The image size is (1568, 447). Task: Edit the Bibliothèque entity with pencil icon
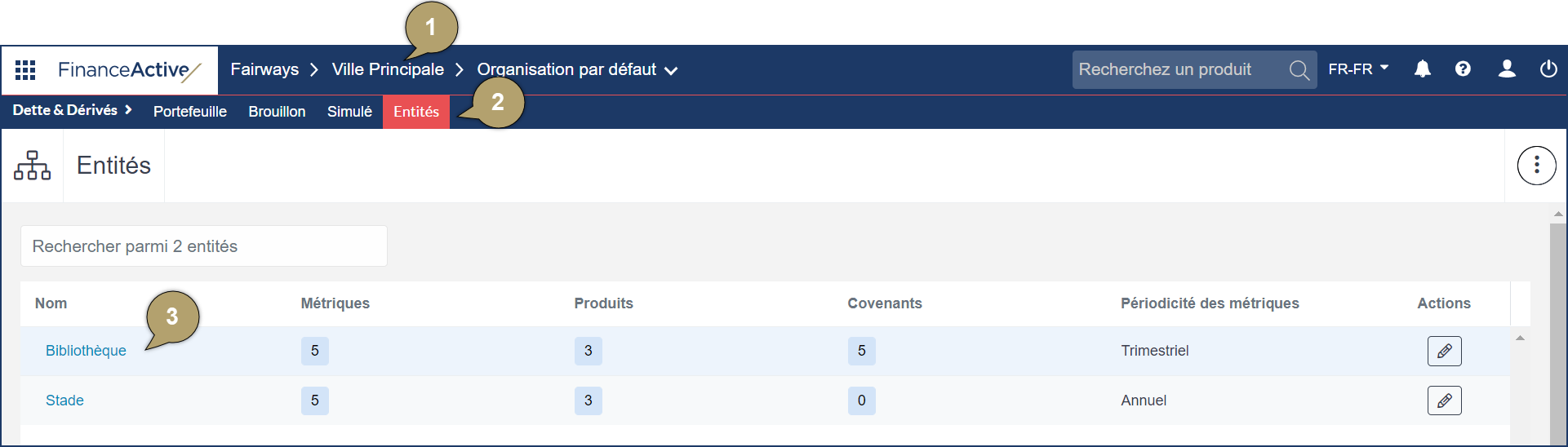1444,351
